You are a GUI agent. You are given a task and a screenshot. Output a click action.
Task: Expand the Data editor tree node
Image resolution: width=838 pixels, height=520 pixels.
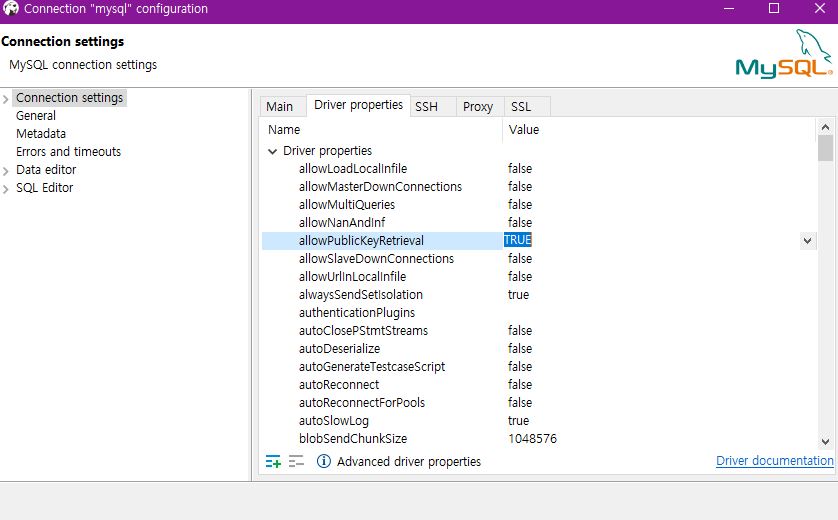(6, 171)
